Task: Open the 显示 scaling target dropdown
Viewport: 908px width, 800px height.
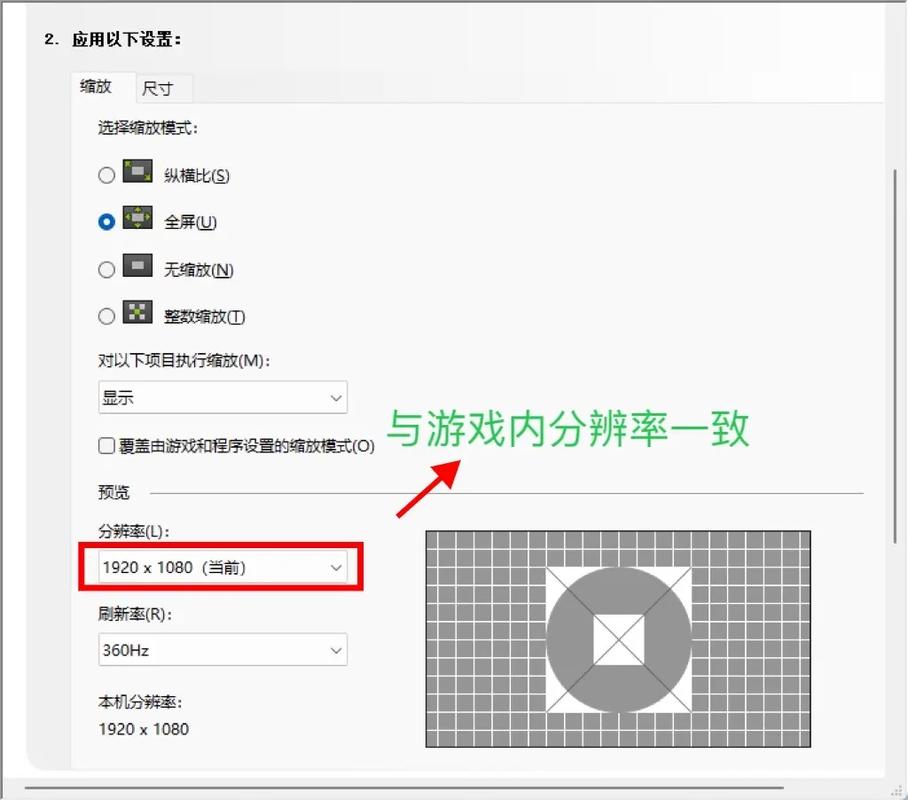Action: [223, 397]
